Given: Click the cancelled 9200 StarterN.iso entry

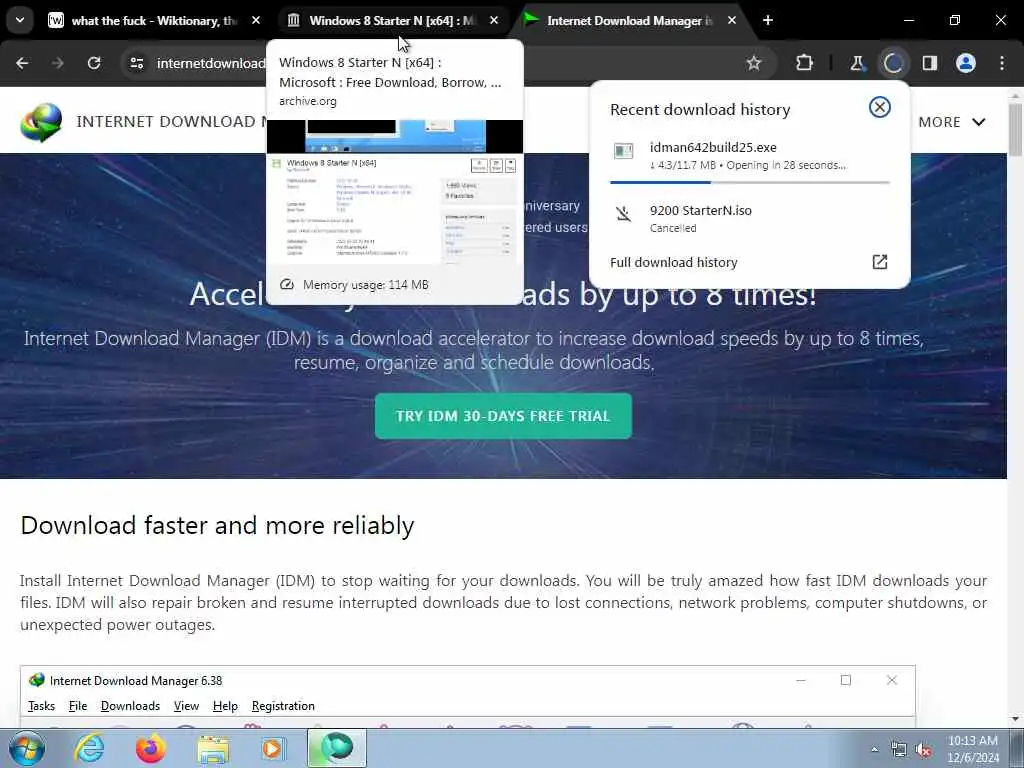Looking at the screenshot, I should [749, 219].
